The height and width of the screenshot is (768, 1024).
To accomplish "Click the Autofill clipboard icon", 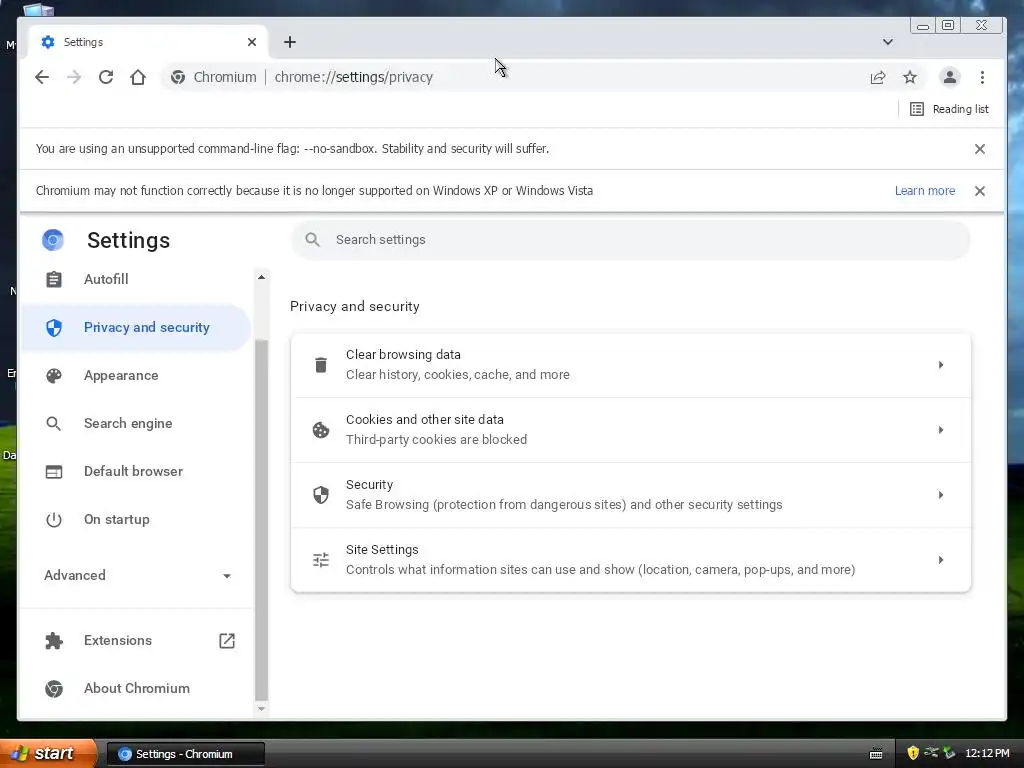I will pyautogui.click(x=54, y=280).
